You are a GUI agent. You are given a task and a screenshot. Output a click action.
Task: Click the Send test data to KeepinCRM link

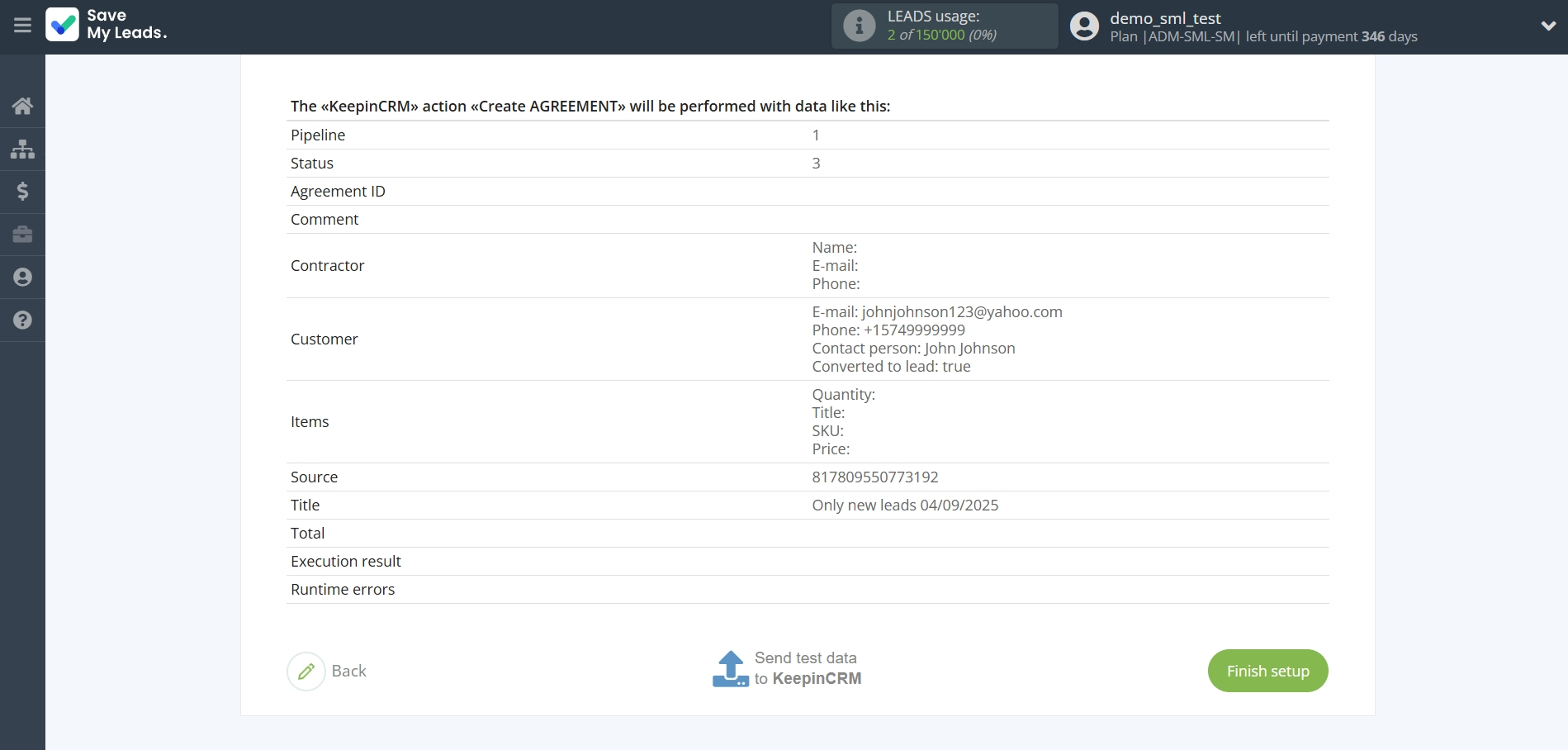pos(807,668)
